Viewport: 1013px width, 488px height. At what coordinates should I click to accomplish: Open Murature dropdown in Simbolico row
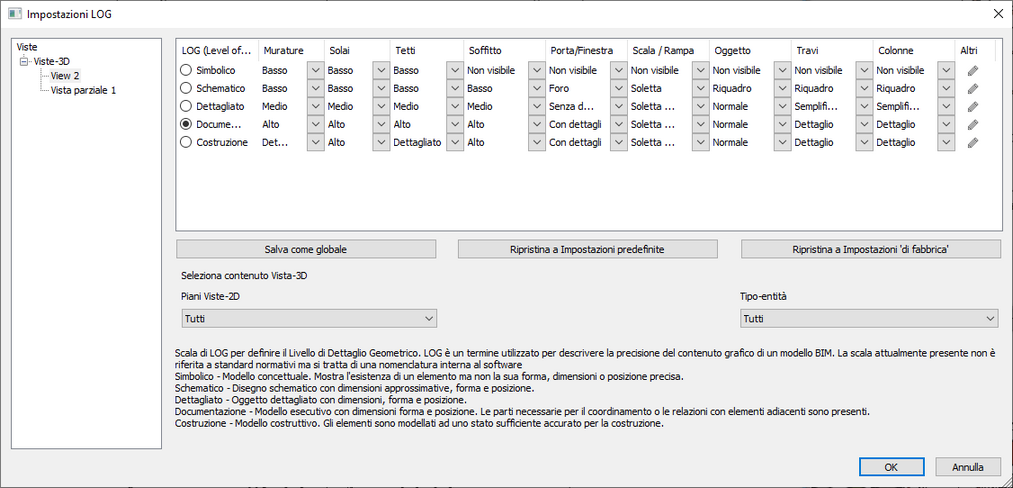coord(315,70)
